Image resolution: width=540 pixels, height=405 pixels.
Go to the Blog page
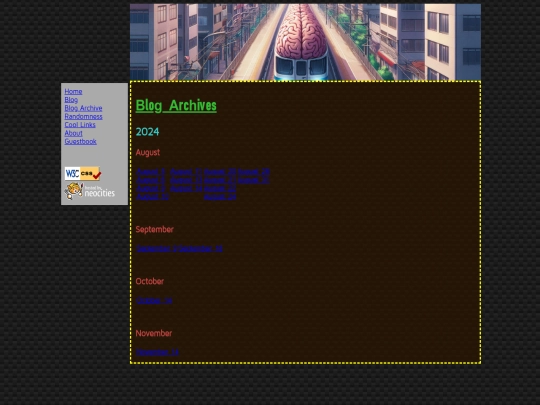(71, 100)
